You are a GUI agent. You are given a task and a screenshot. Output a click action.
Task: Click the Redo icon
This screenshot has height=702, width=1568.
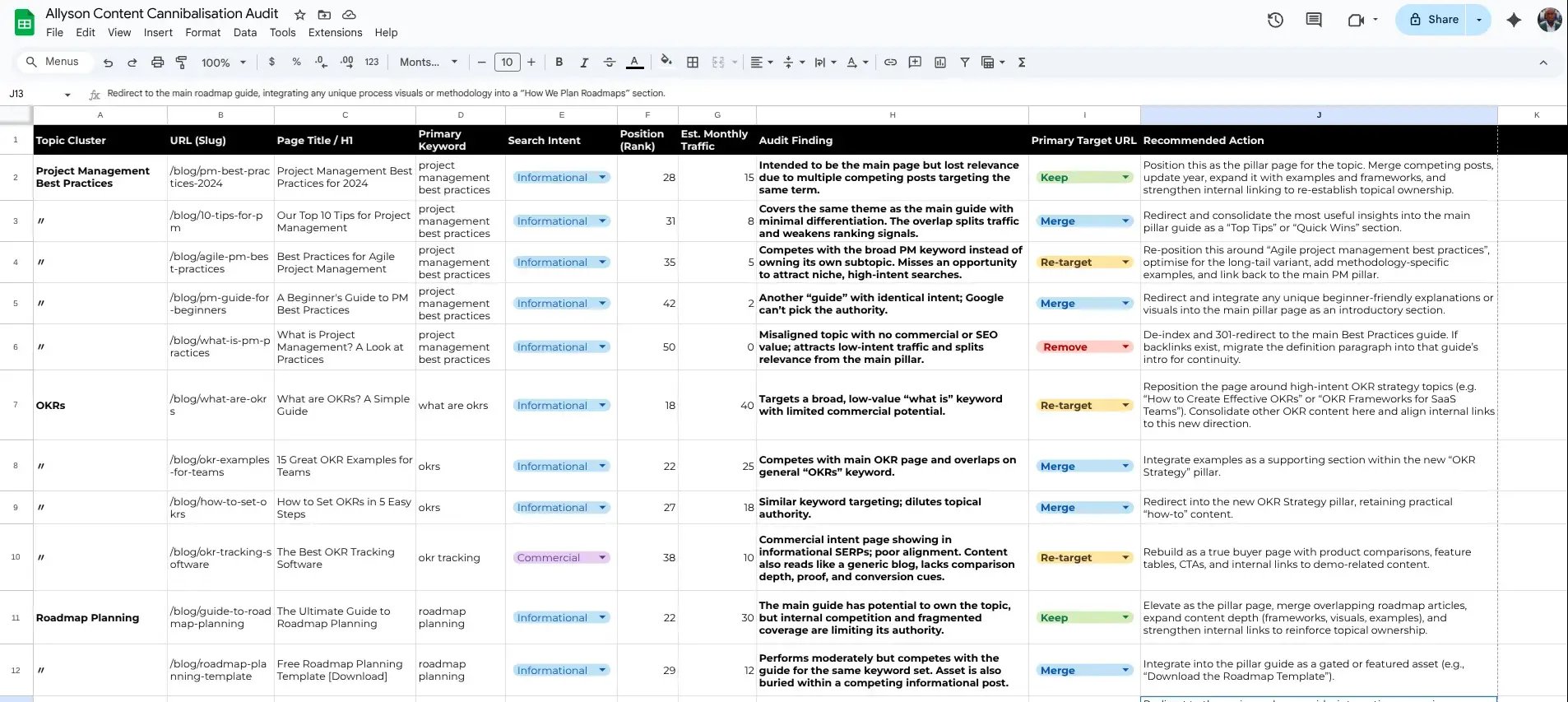pyautogui.click(x=132, y=63)
